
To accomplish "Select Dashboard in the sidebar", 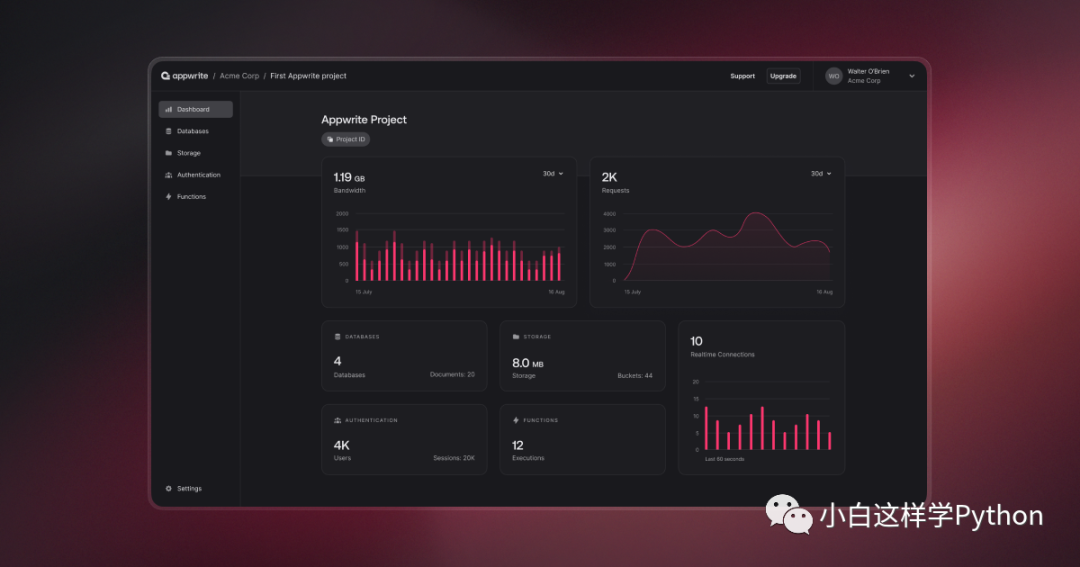I will (196, 109).
